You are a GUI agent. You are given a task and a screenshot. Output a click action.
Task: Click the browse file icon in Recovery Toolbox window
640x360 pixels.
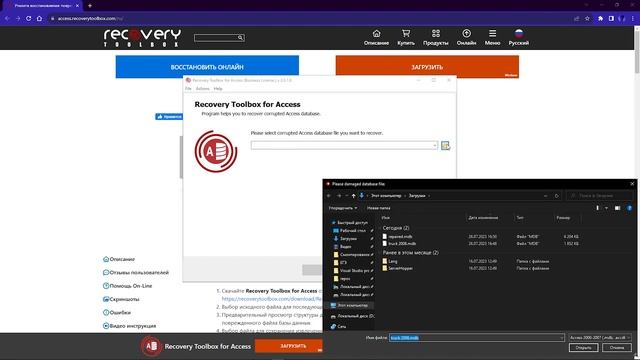pyautogui.click(x=445, y=145)
